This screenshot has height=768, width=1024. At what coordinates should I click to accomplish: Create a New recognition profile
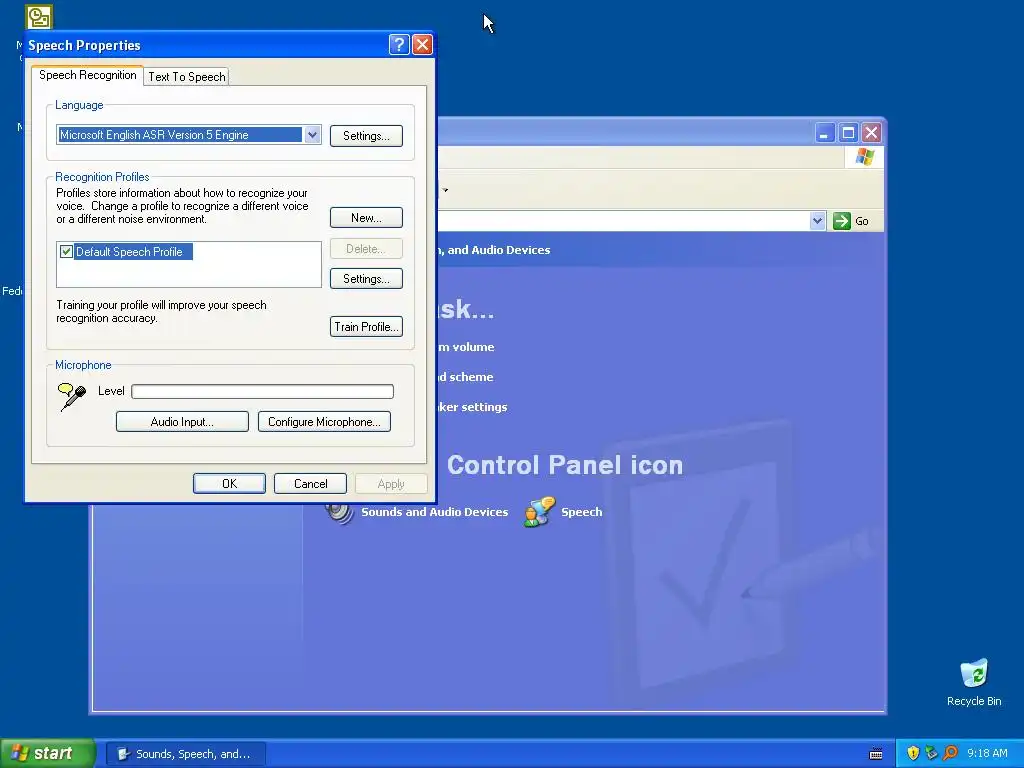pyautogui.click(x=366, y=217)
